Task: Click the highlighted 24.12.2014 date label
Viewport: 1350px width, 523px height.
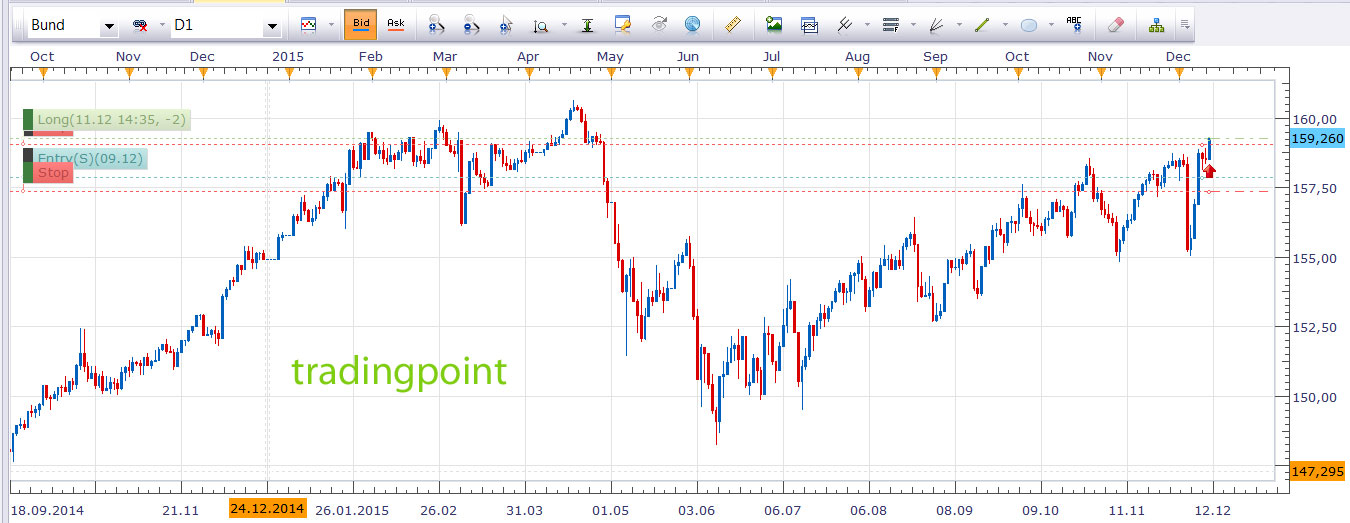Action: 267,510
